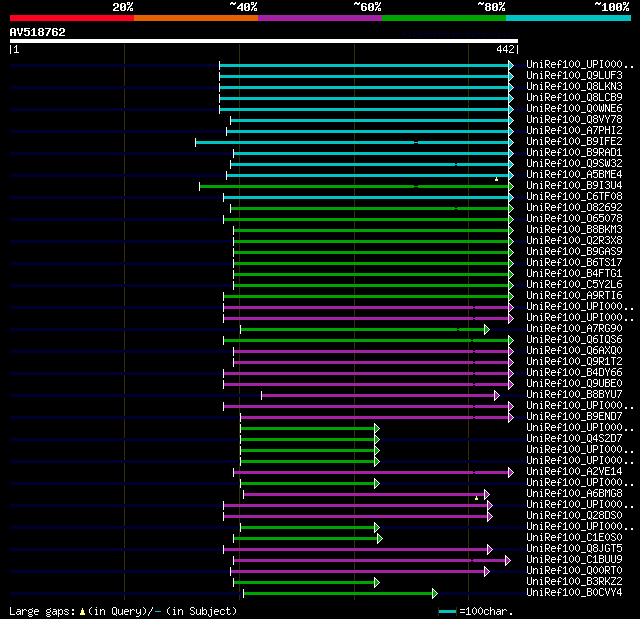Click the query end position 442
This screenshot has height=619, width=640.
click(505, 49)
